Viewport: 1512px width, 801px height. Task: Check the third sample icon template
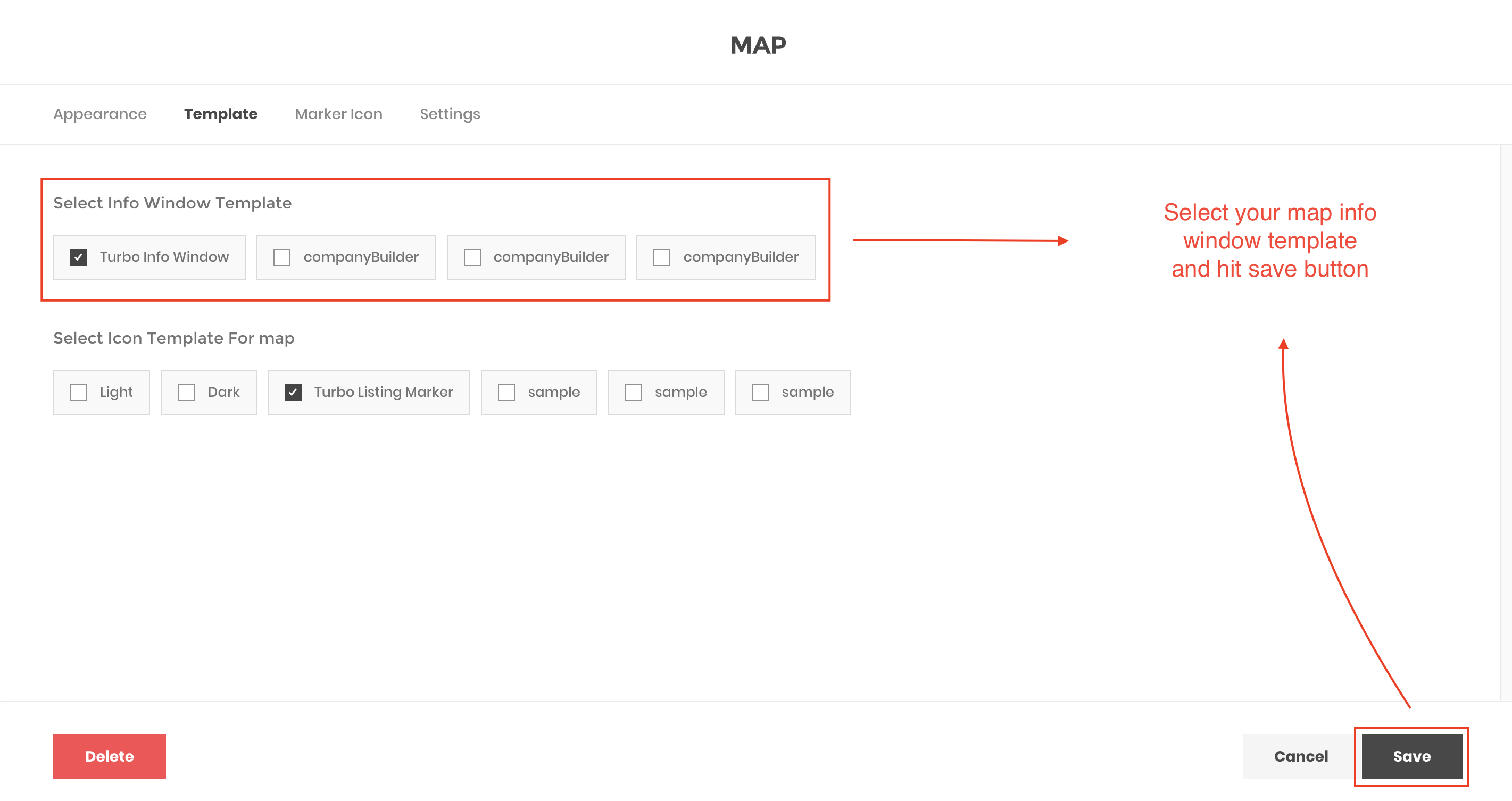click(760, 392)
